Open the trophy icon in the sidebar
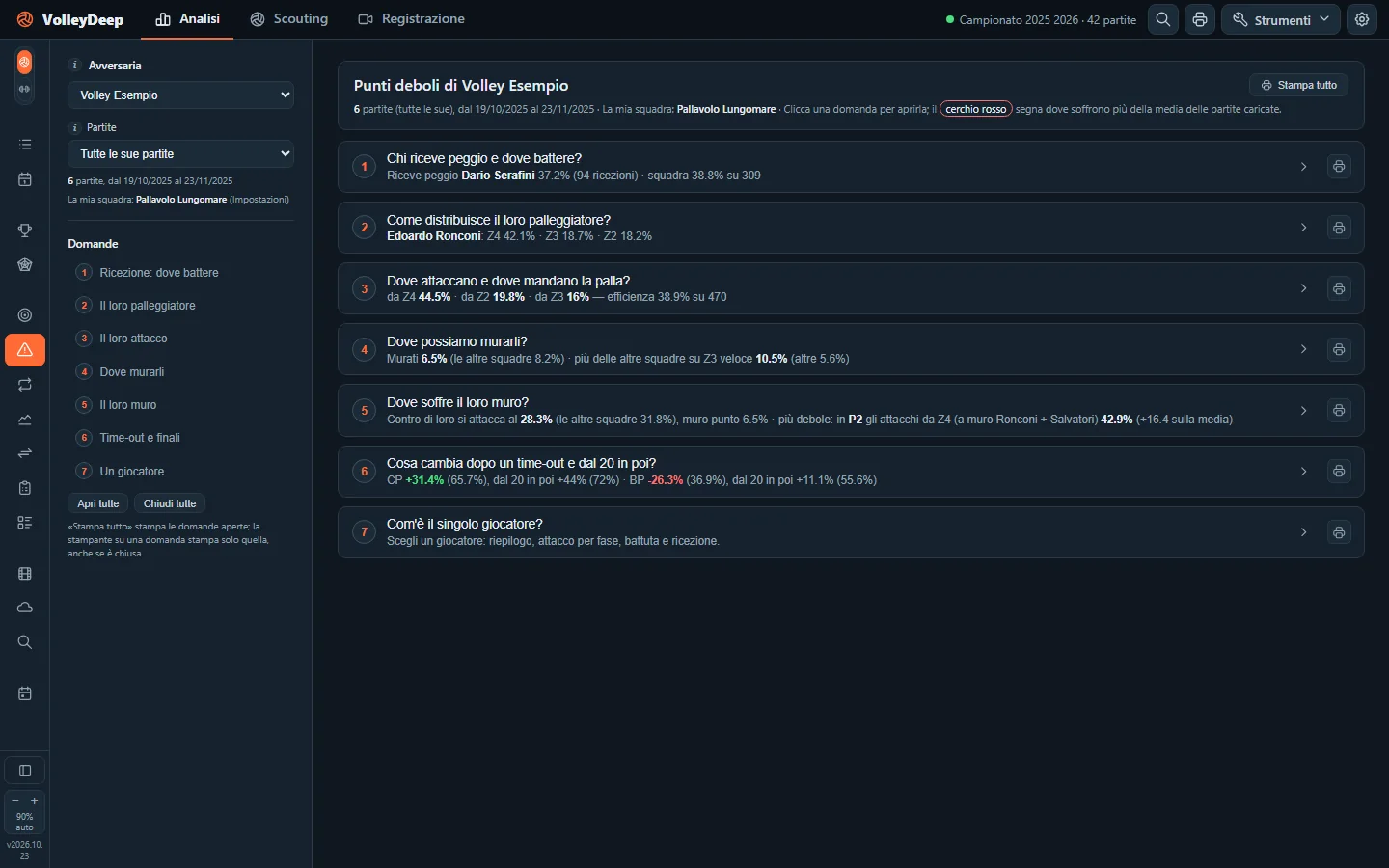The height and width of the screenshot is (868, 1389). coord(25,231)
